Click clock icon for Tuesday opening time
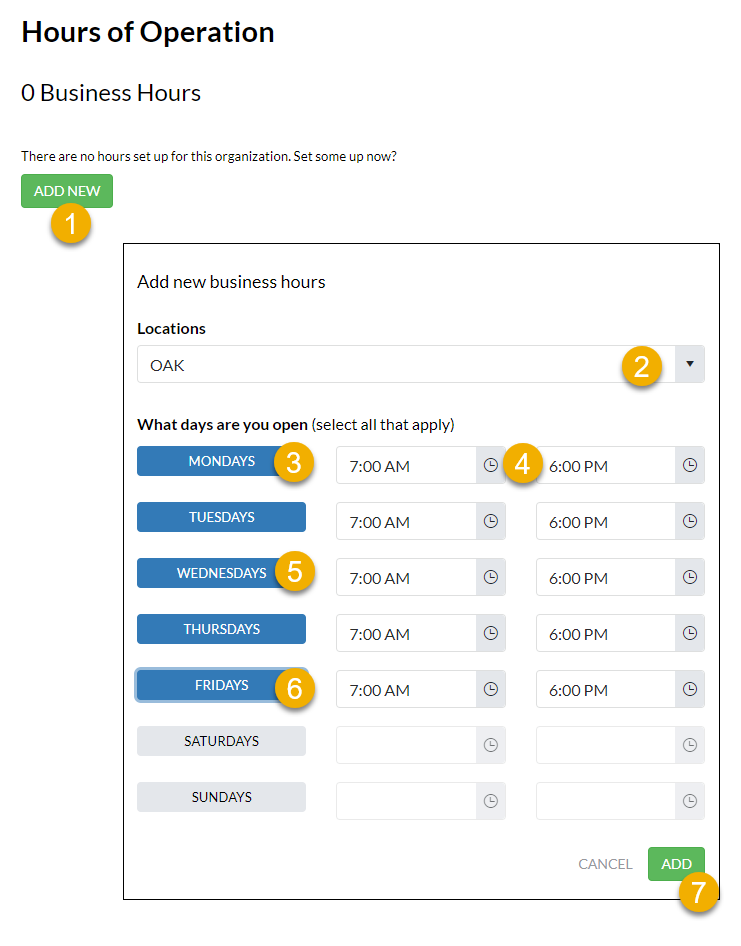The image size is (741, 946). coord(490,521)
